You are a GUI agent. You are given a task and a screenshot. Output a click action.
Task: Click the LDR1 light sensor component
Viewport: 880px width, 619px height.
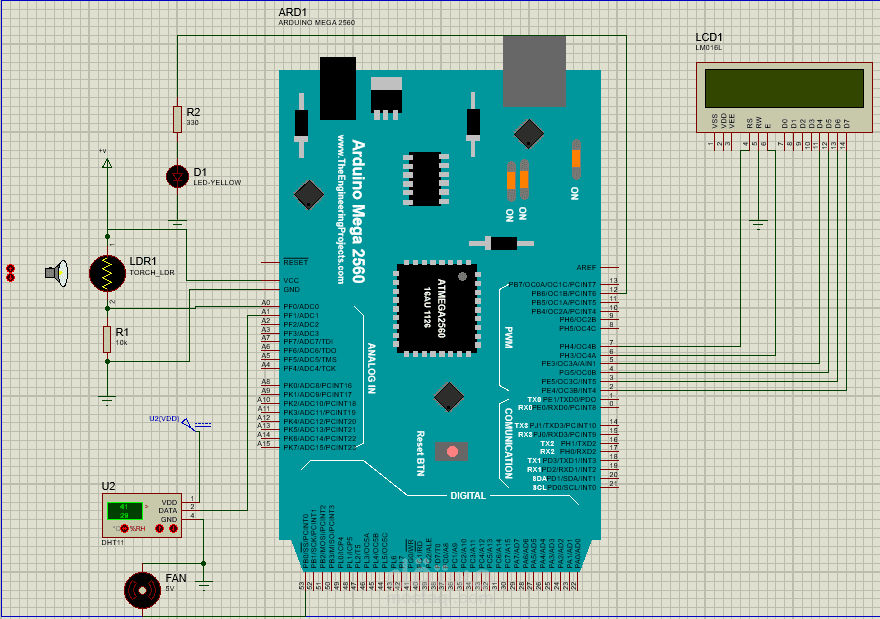[107, 273]
